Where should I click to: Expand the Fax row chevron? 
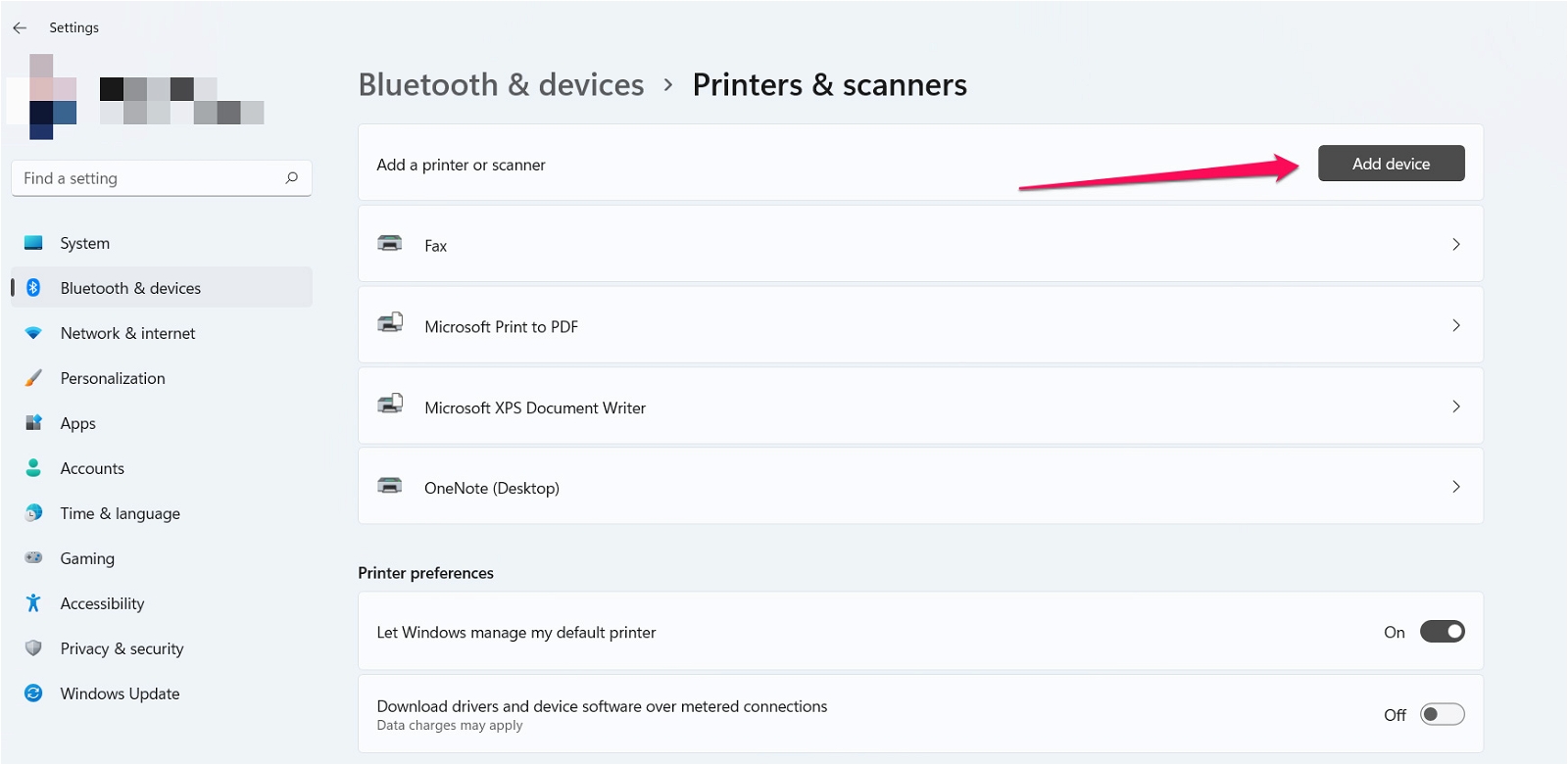tap(1456, 244)
